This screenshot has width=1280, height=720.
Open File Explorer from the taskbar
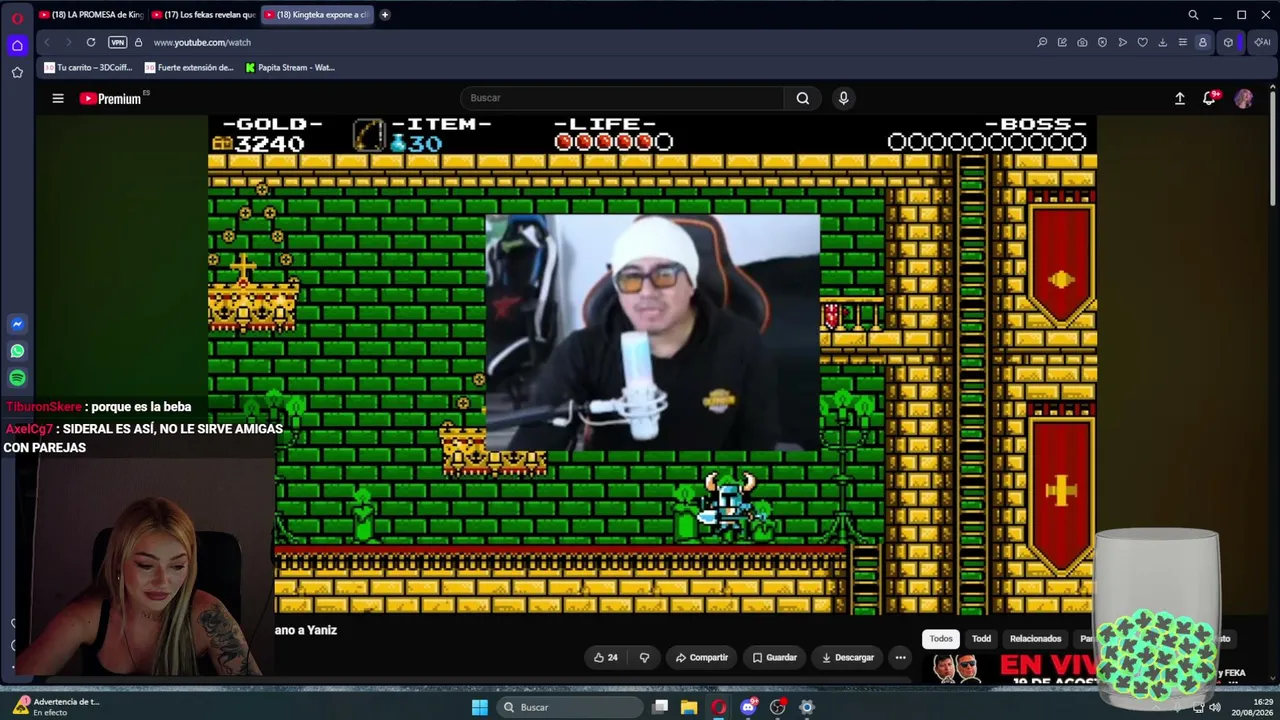coord(689,707)
